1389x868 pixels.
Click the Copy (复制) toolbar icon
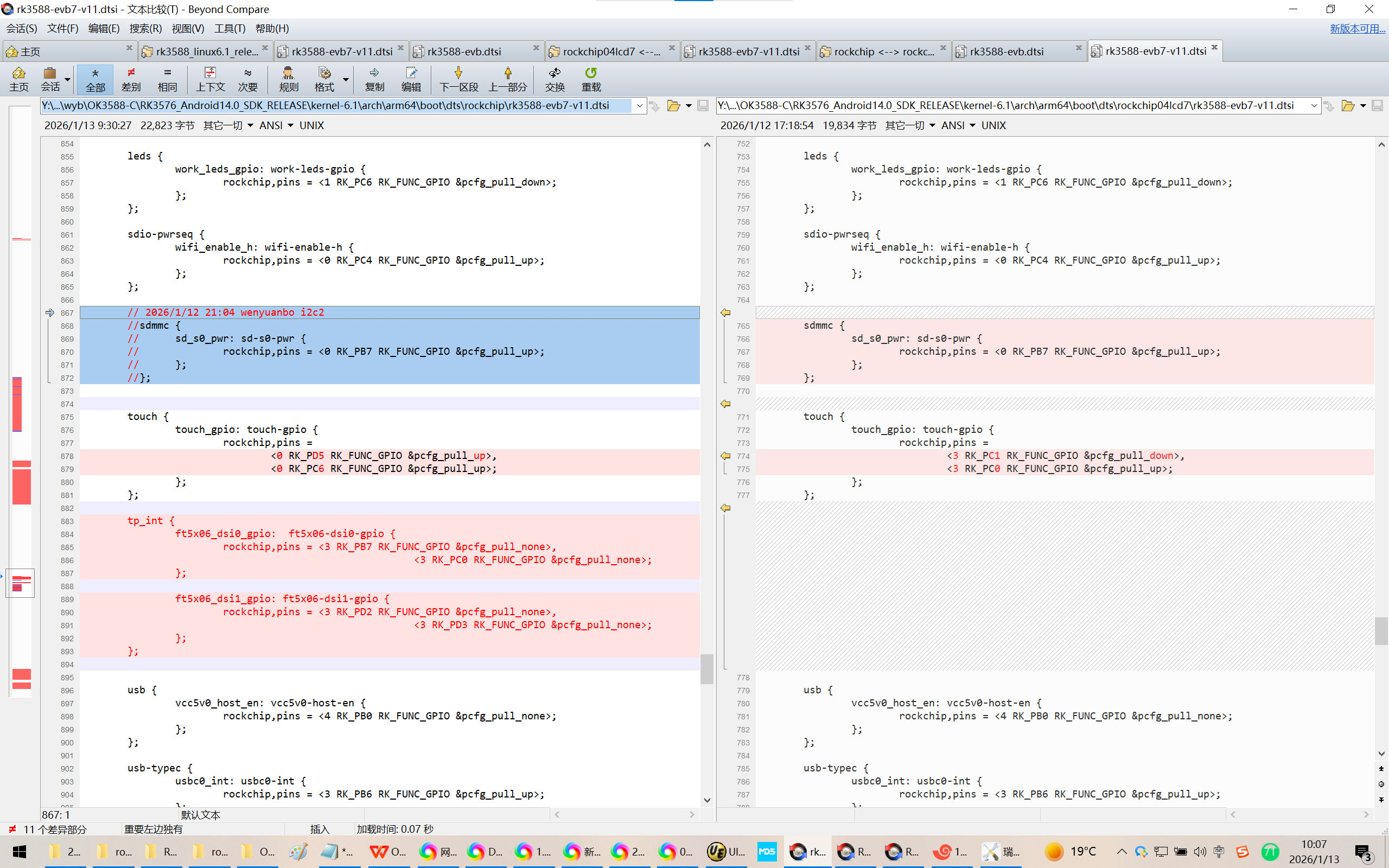(374, 79)
